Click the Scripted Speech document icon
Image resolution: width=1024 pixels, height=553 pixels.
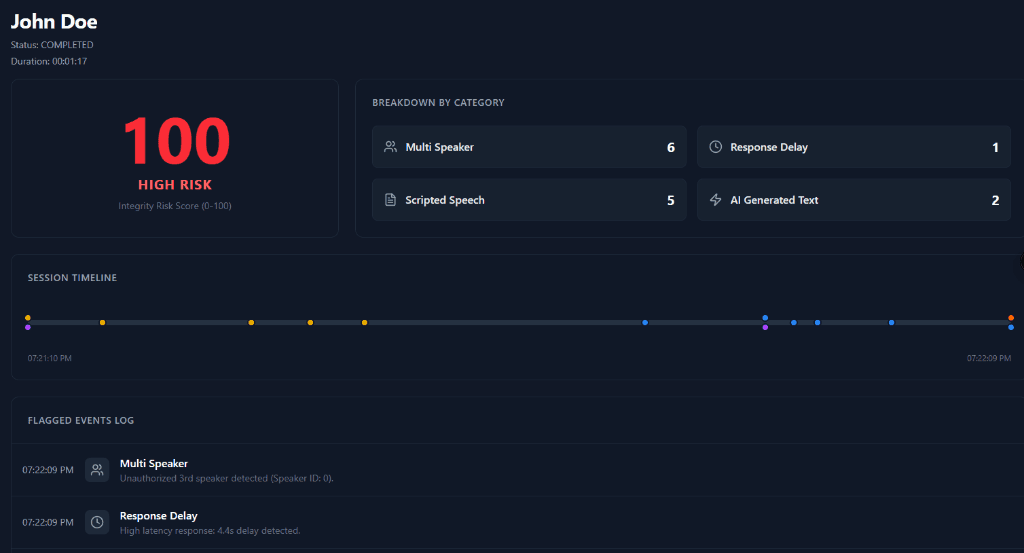[x=390, y=200]
